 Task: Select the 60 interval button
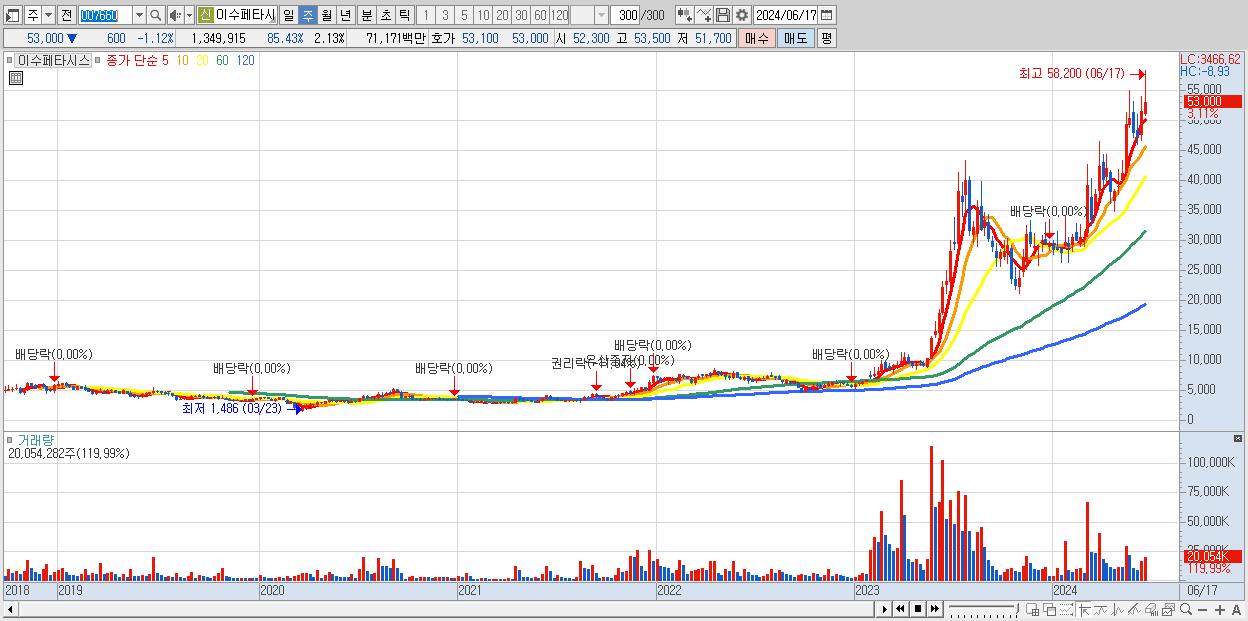point(540,15)
